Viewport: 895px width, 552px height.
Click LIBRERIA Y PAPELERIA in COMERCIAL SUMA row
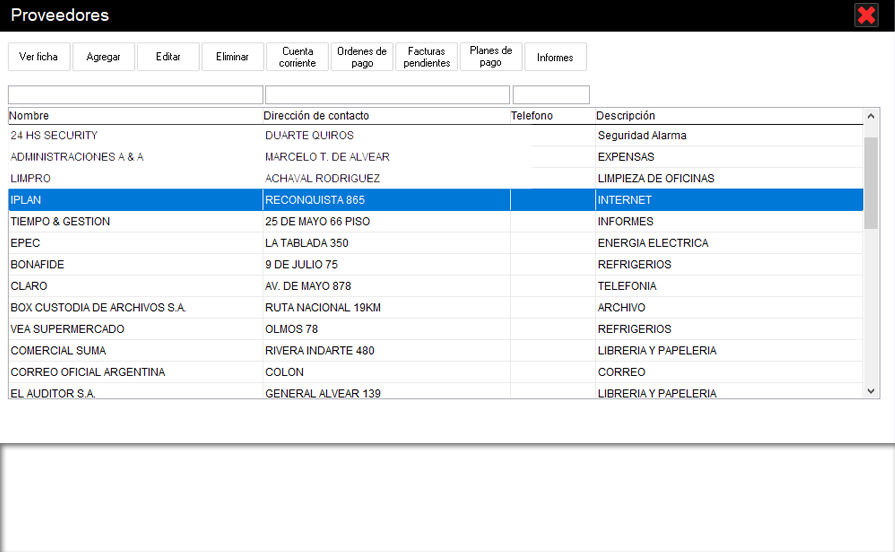[729, 350]
